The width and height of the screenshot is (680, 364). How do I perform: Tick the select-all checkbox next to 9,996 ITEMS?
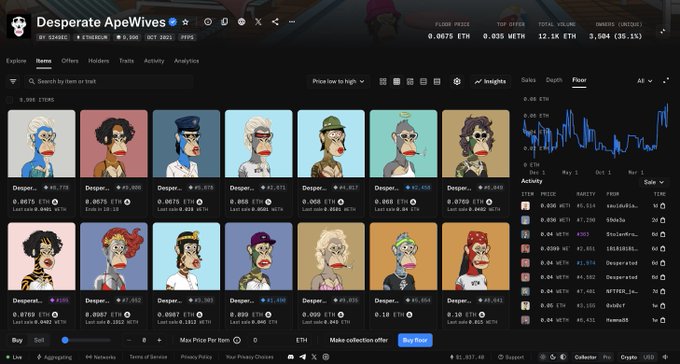click(10, 100)
